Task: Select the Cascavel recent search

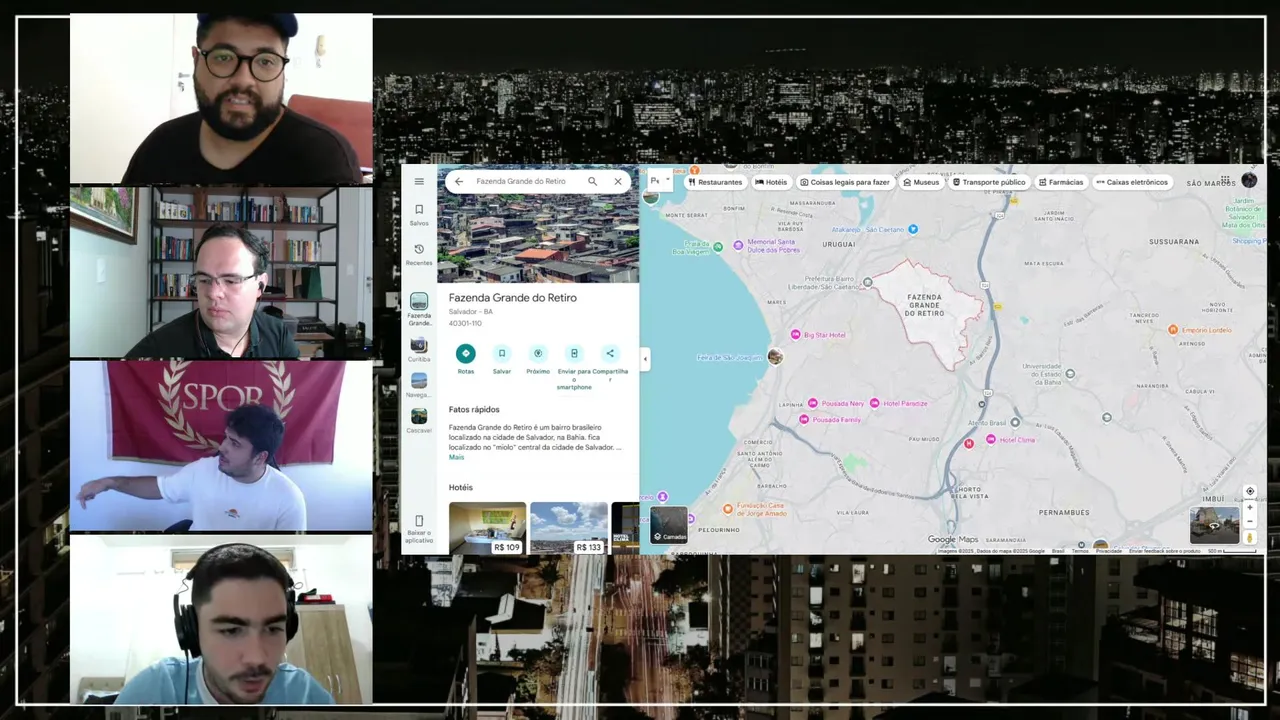Action: (419, 420)
